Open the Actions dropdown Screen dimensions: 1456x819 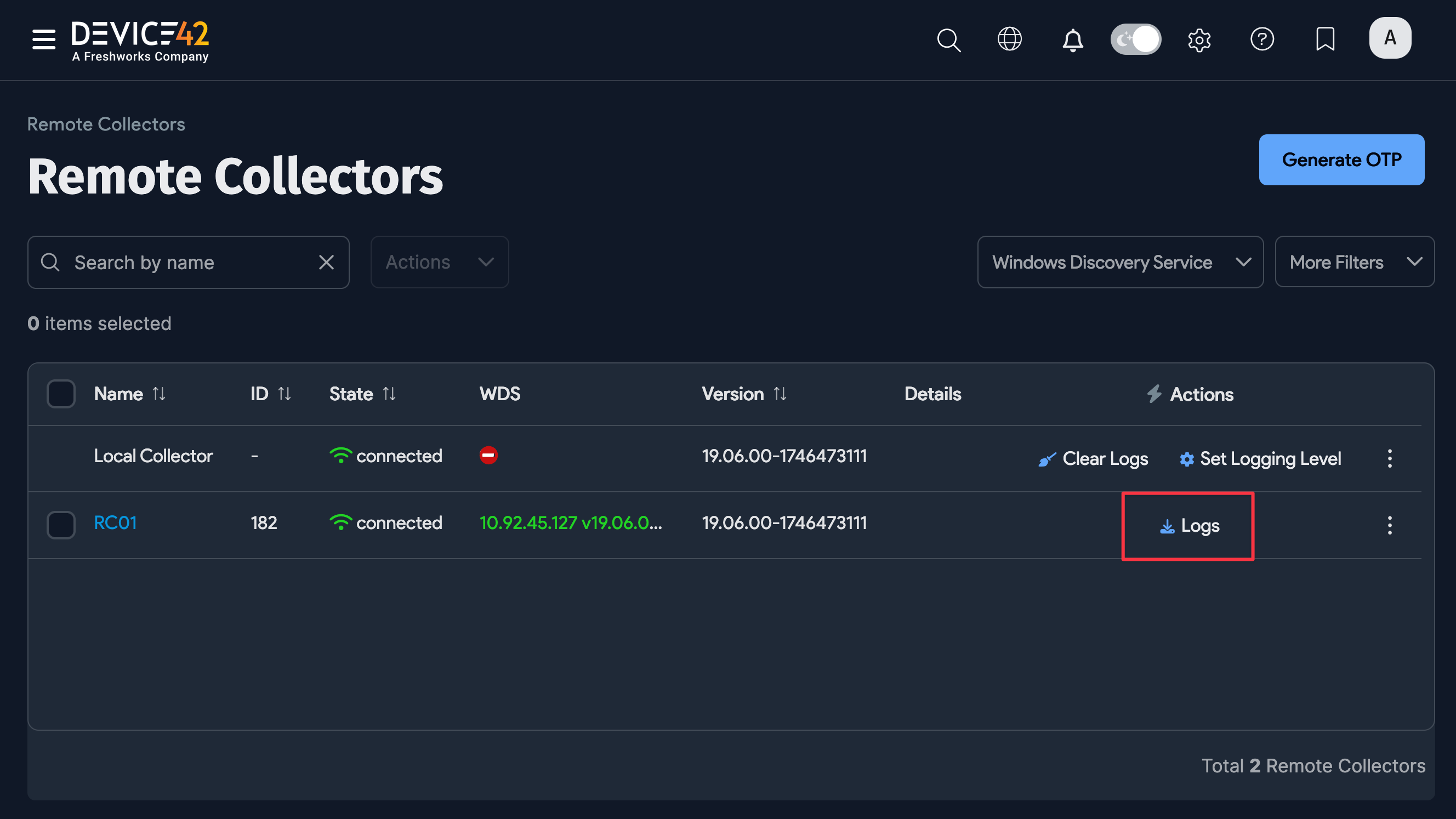(439, 261)
